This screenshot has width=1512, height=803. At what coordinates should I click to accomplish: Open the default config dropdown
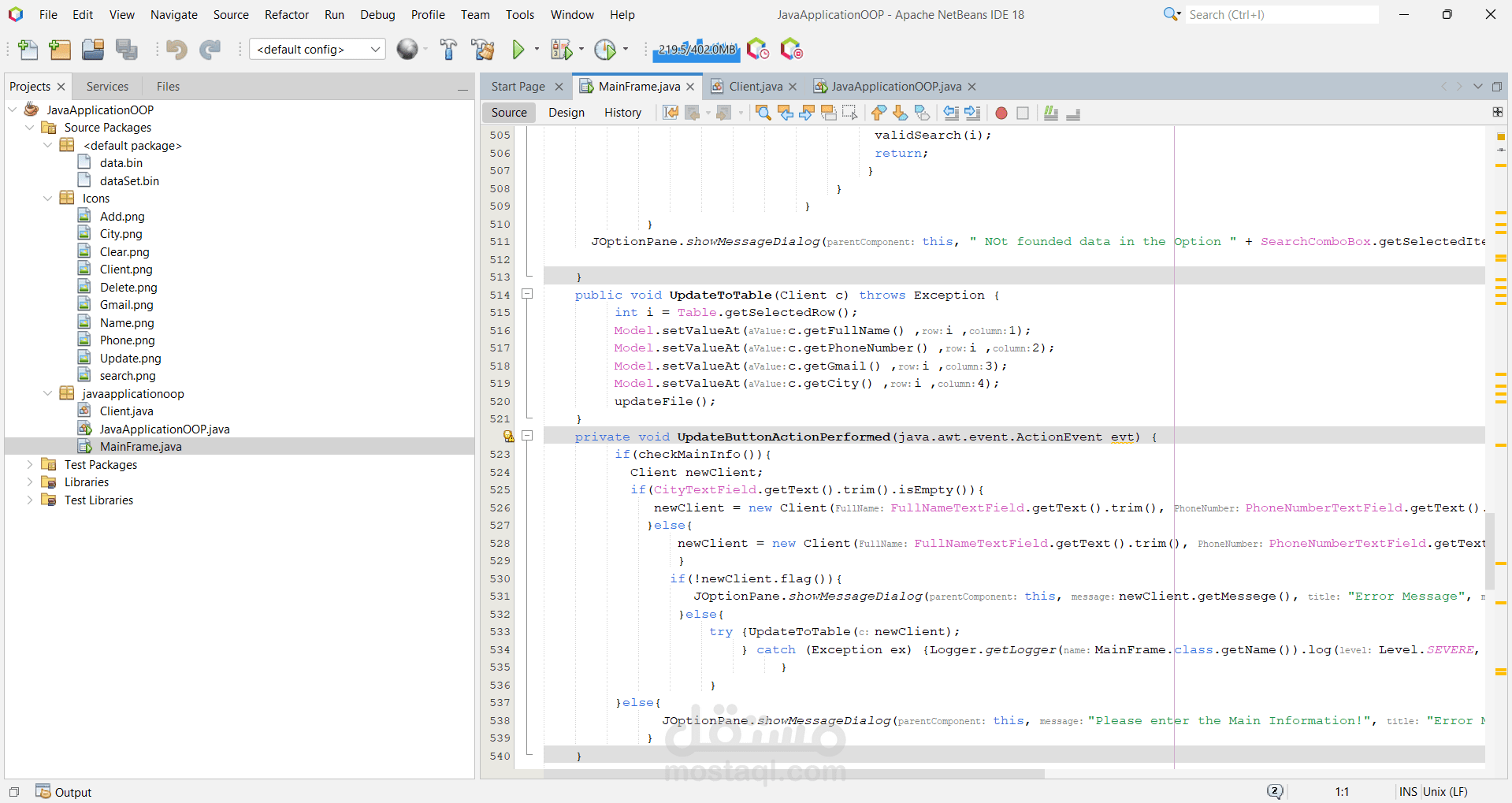(318, 50)
